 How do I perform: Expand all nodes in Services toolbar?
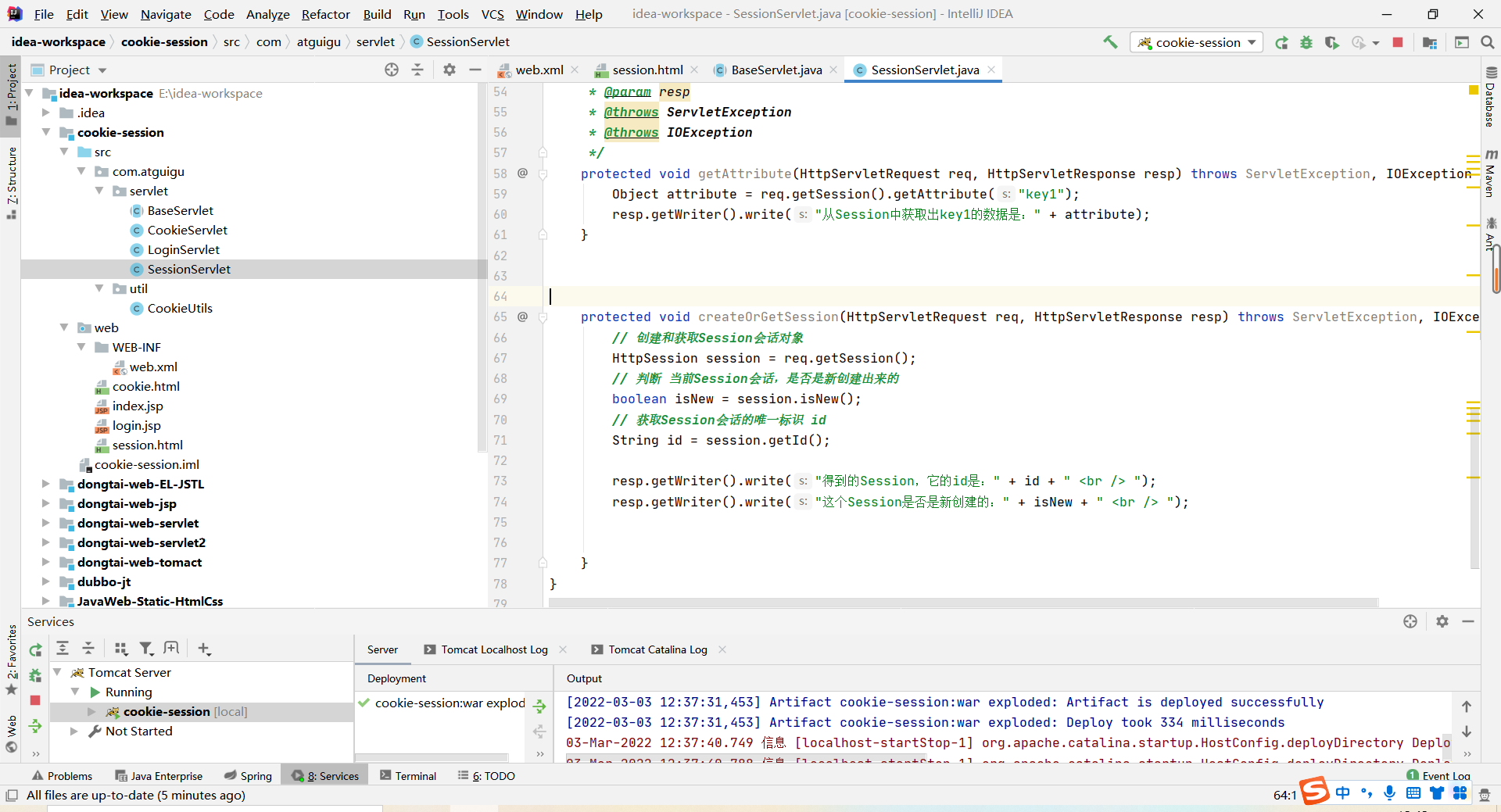[63, 648]
